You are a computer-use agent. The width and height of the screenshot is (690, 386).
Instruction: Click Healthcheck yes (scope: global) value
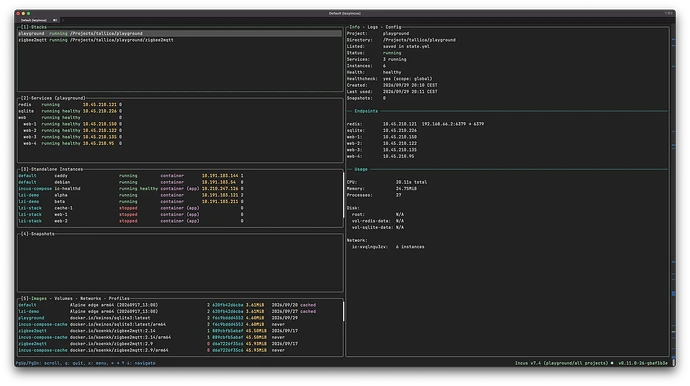point(407,79)
